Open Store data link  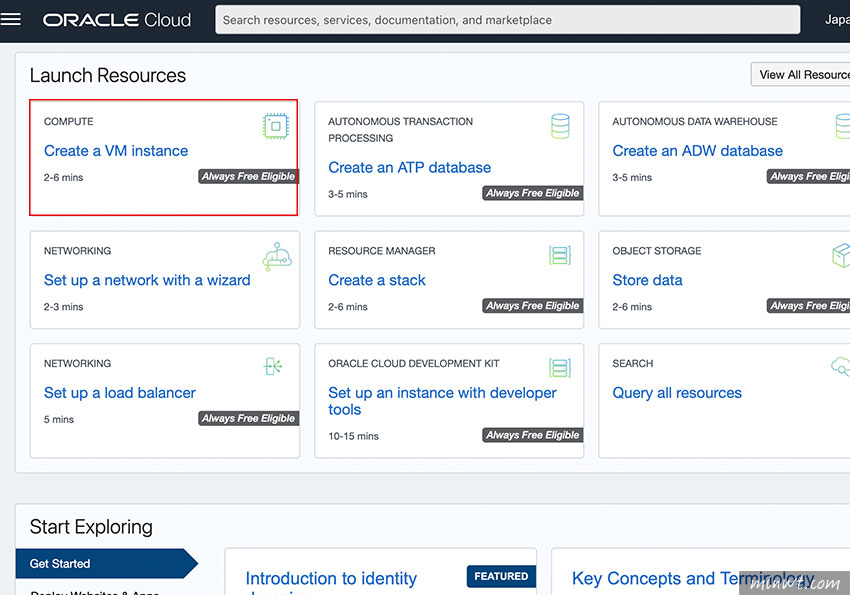[x=647, y=280]
